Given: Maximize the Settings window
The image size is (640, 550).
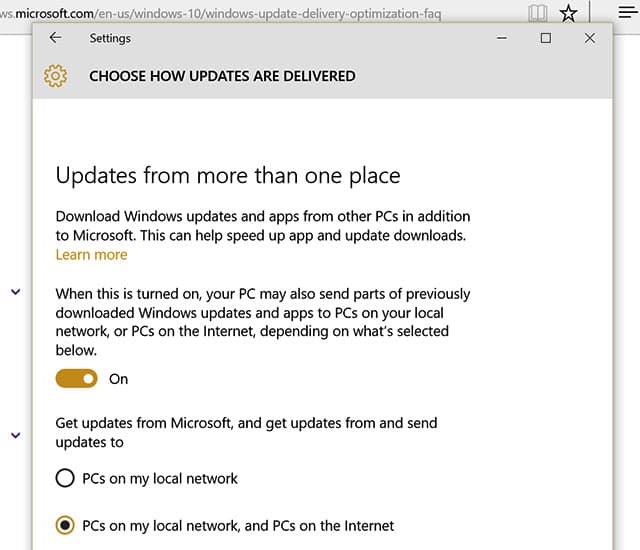Looking at the screenshot, I should coord(546,38).
